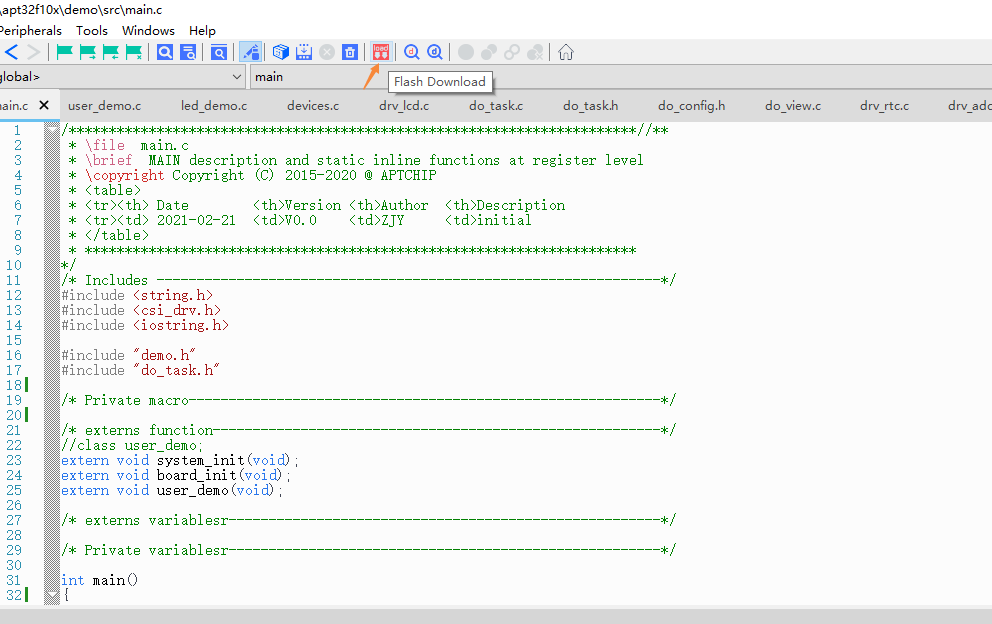
Task: Open Find with the first magnifier icon
Action: pos(165,52)
